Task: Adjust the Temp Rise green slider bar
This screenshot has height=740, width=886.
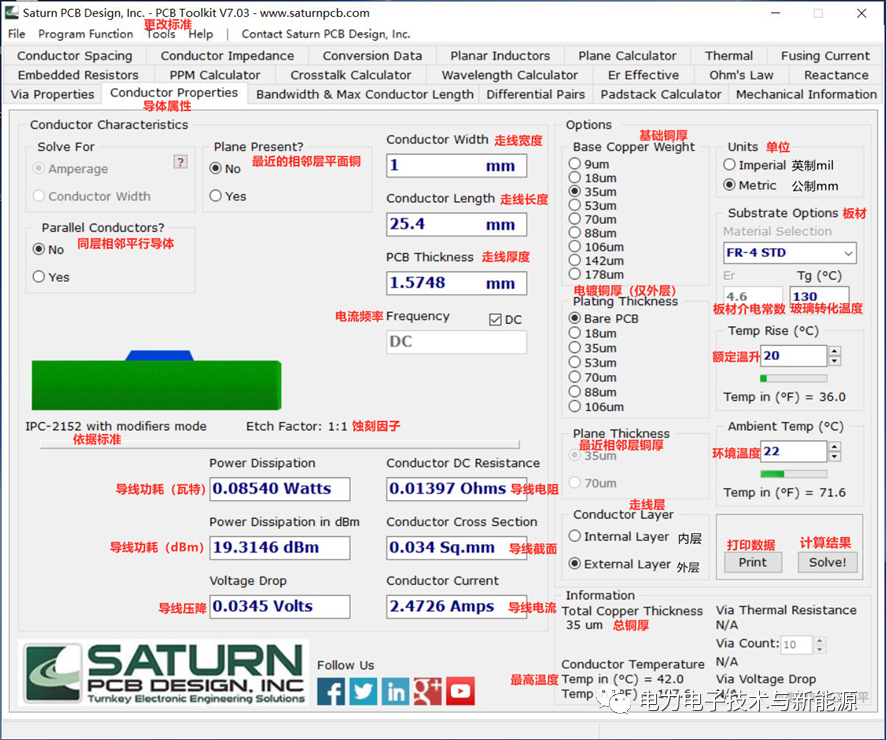Action: (x=793, y=378)
